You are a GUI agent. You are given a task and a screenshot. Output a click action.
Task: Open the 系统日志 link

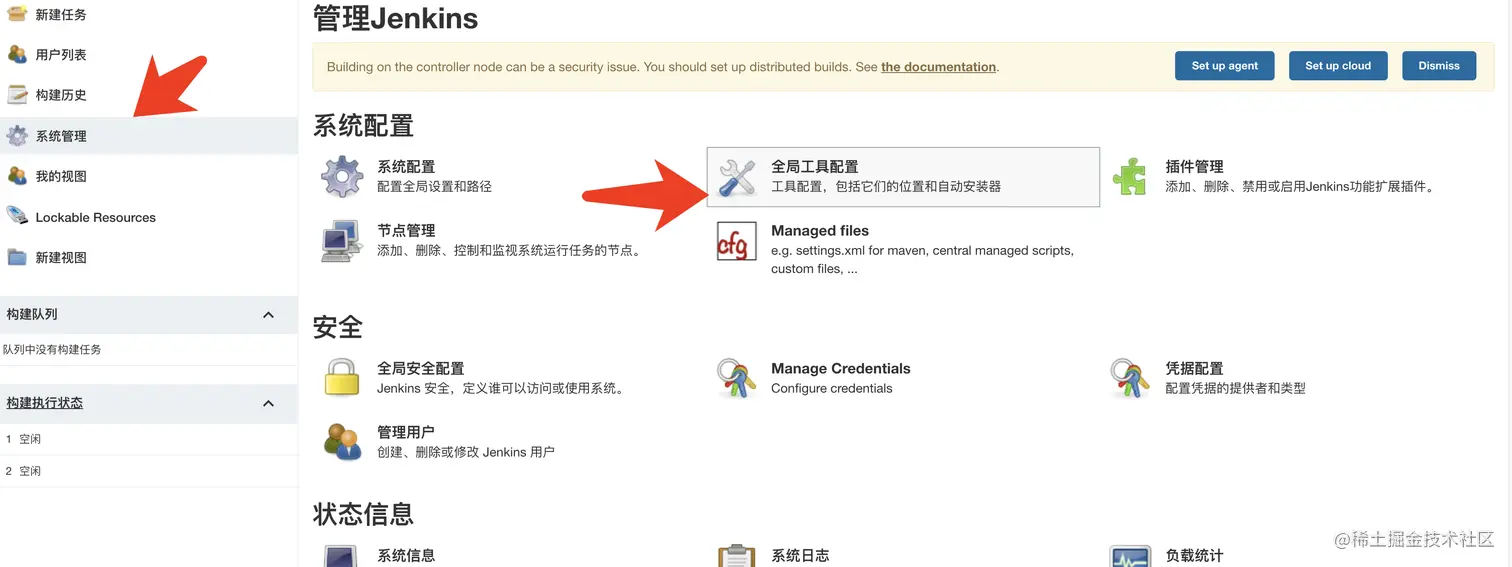[800, 556]
